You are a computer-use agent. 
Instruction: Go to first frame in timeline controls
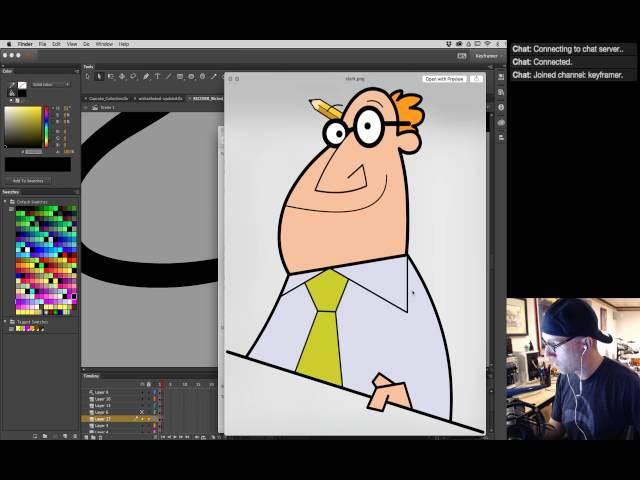coord(162,437)
